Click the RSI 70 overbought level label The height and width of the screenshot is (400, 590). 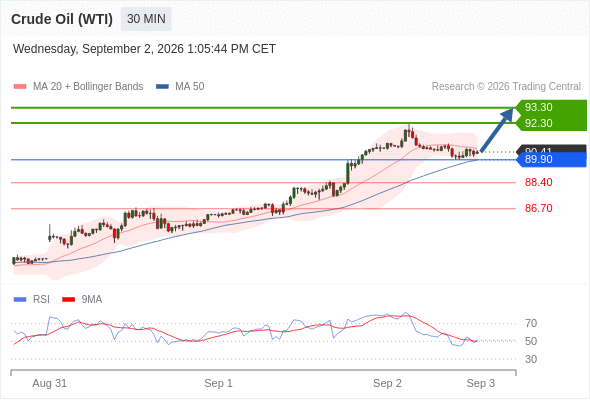coord(531,323)
